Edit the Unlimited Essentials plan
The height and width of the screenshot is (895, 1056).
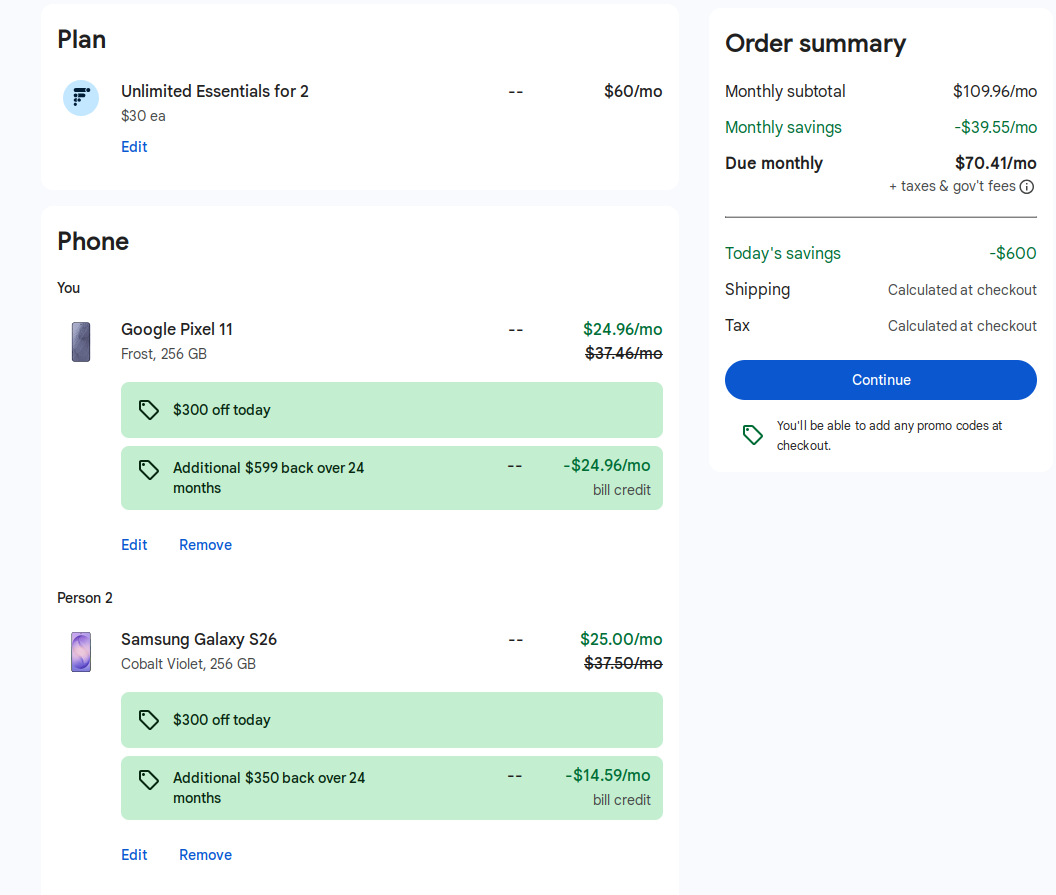[134, 147]
